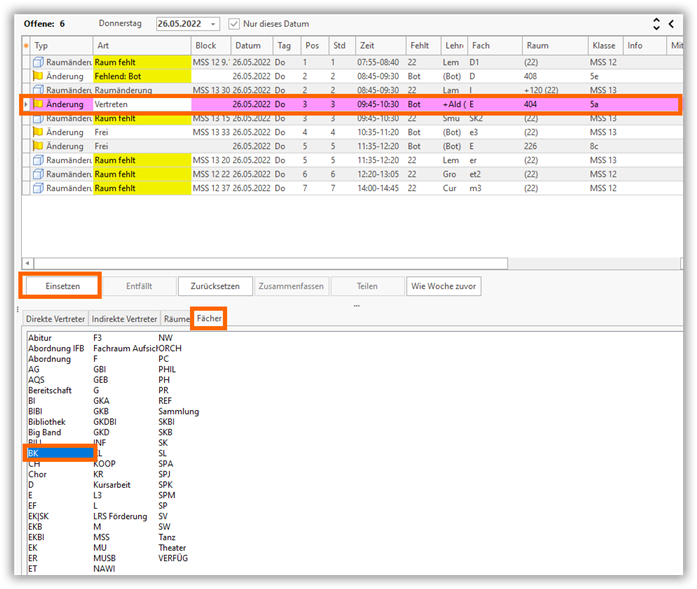The width and height of the screenshot is (697, 589).
Task: Click the flag icon of the Vertreten row
Action: [x=39, y=104]
